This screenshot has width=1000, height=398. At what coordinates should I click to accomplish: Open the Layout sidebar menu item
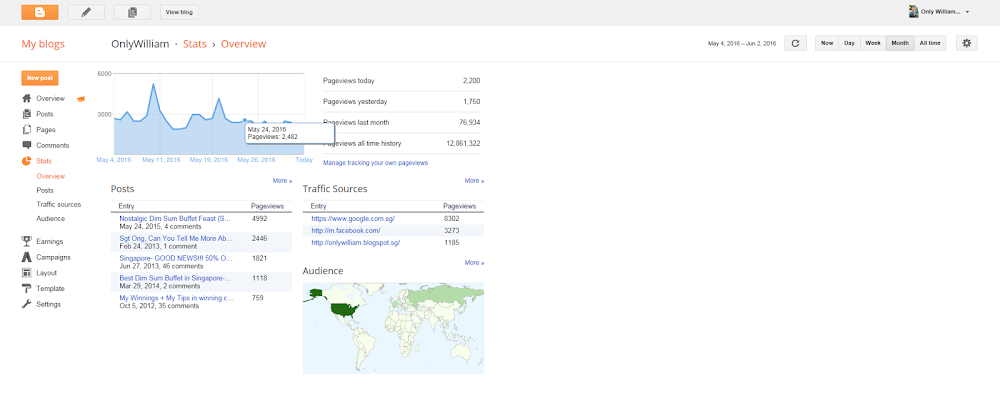pyautogui.click(x=47, y=273)
